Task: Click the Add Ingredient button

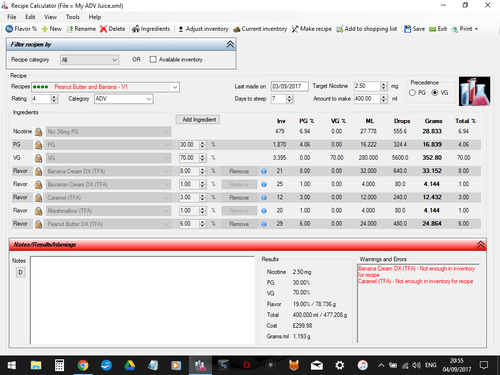Action: [198, 120]
